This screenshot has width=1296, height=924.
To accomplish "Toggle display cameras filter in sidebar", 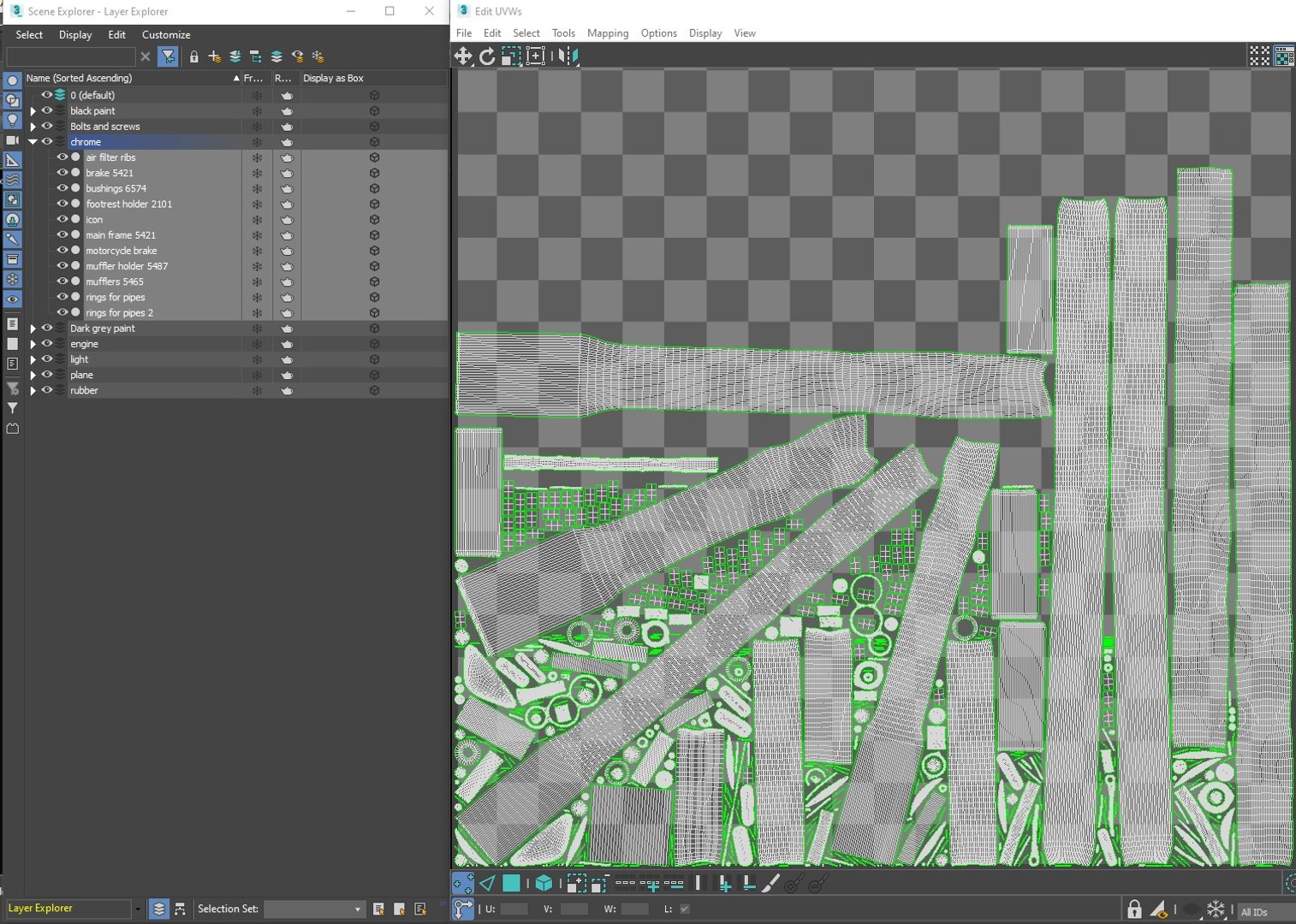I will click(12, 140).
